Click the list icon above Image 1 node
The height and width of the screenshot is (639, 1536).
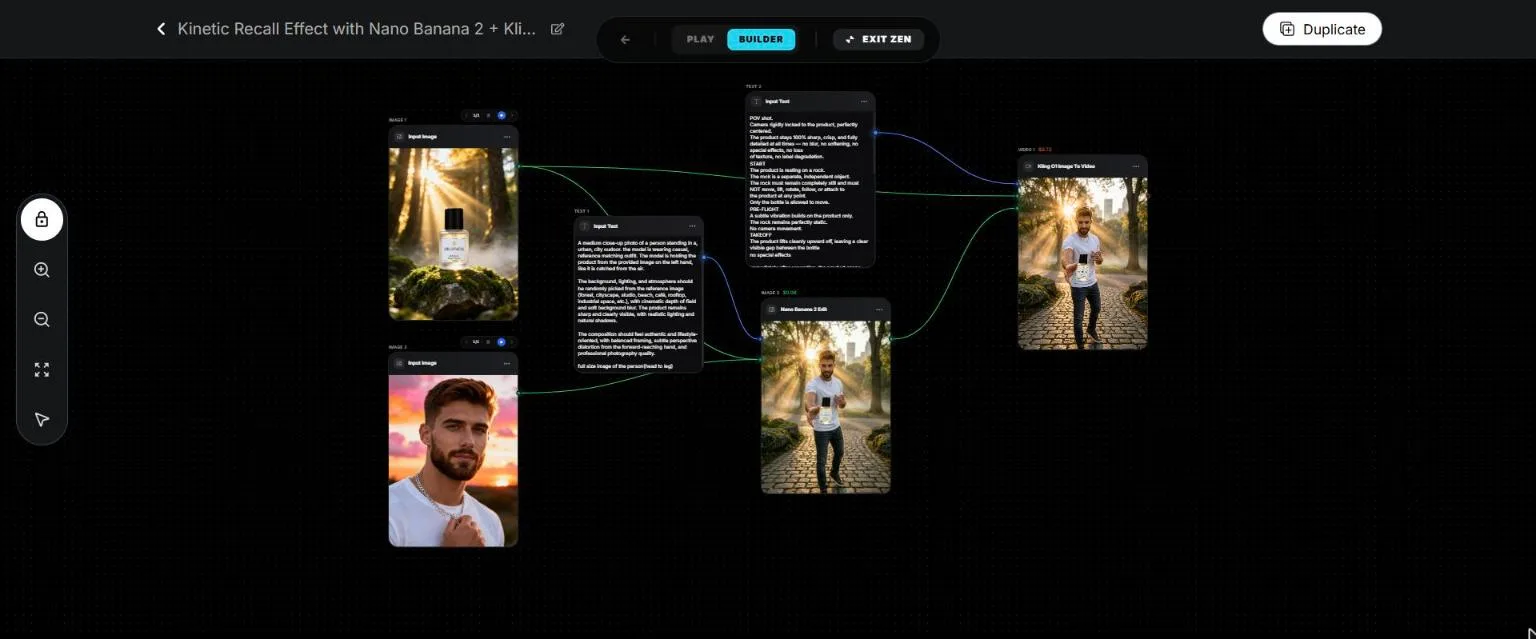(489, 115)
